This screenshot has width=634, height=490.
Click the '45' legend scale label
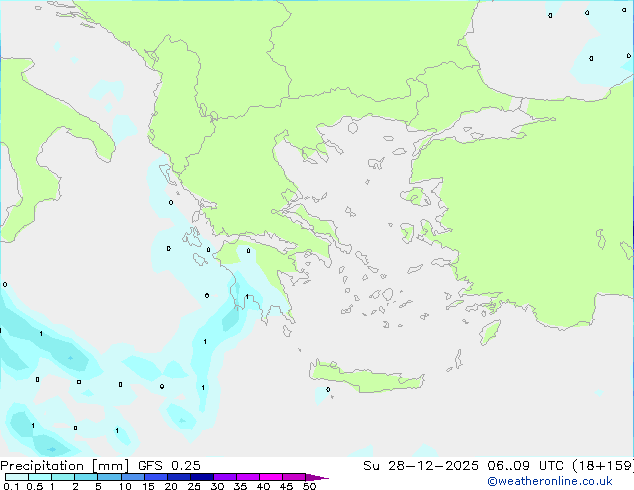(286, 486)
